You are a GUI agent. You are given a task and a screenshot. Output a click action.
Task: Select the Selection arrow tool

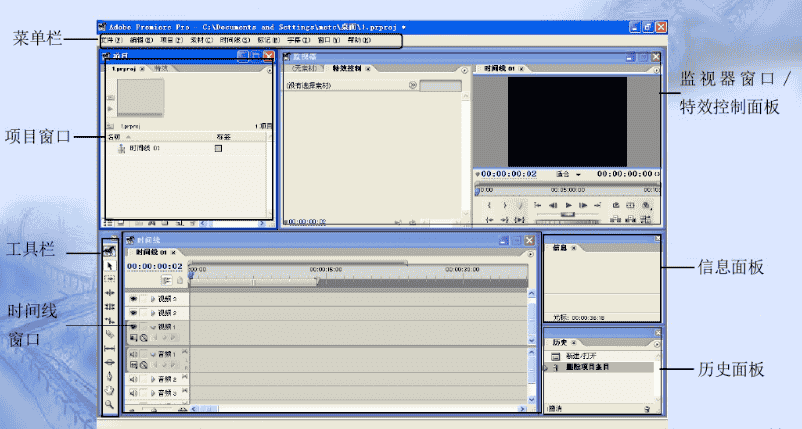(x=109, y=267)
